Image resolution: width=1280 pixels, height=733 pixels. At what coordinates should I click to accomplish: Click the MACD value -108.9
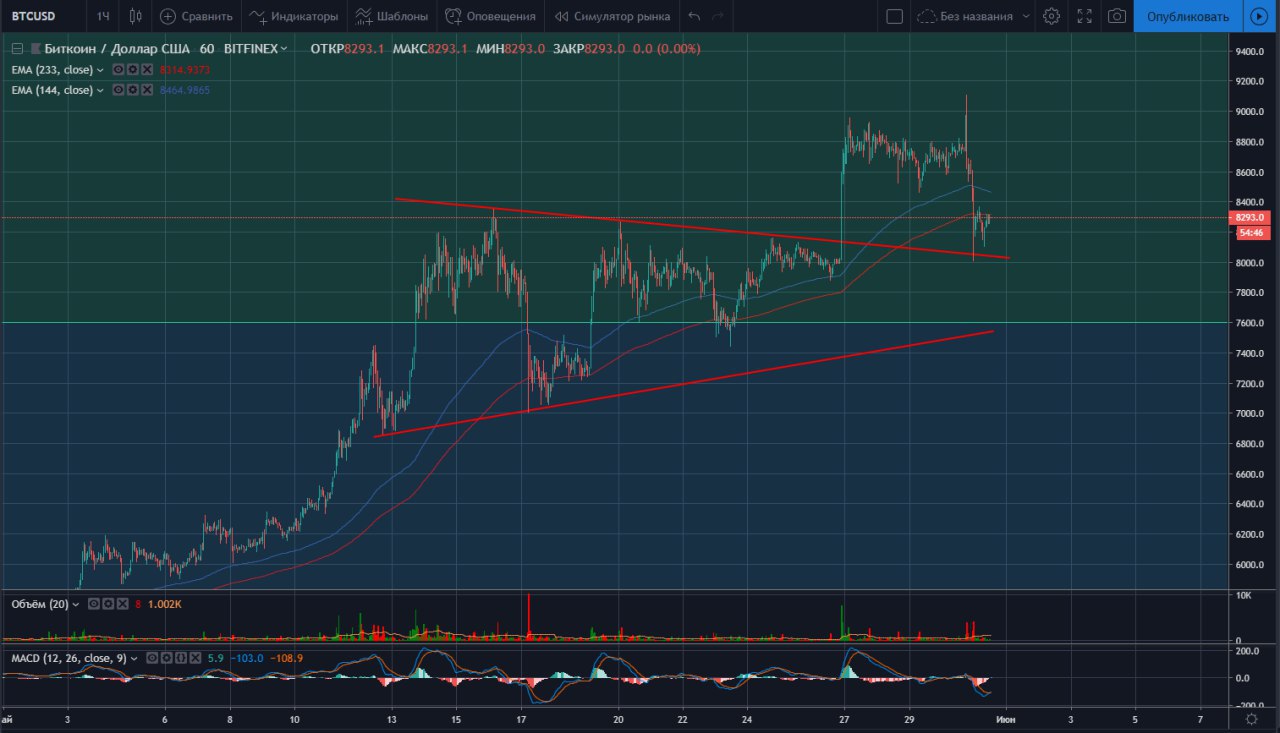click(285, 658)
